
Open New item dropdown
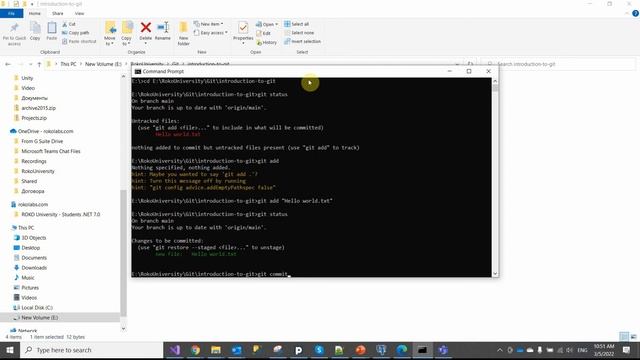point(209,24)
